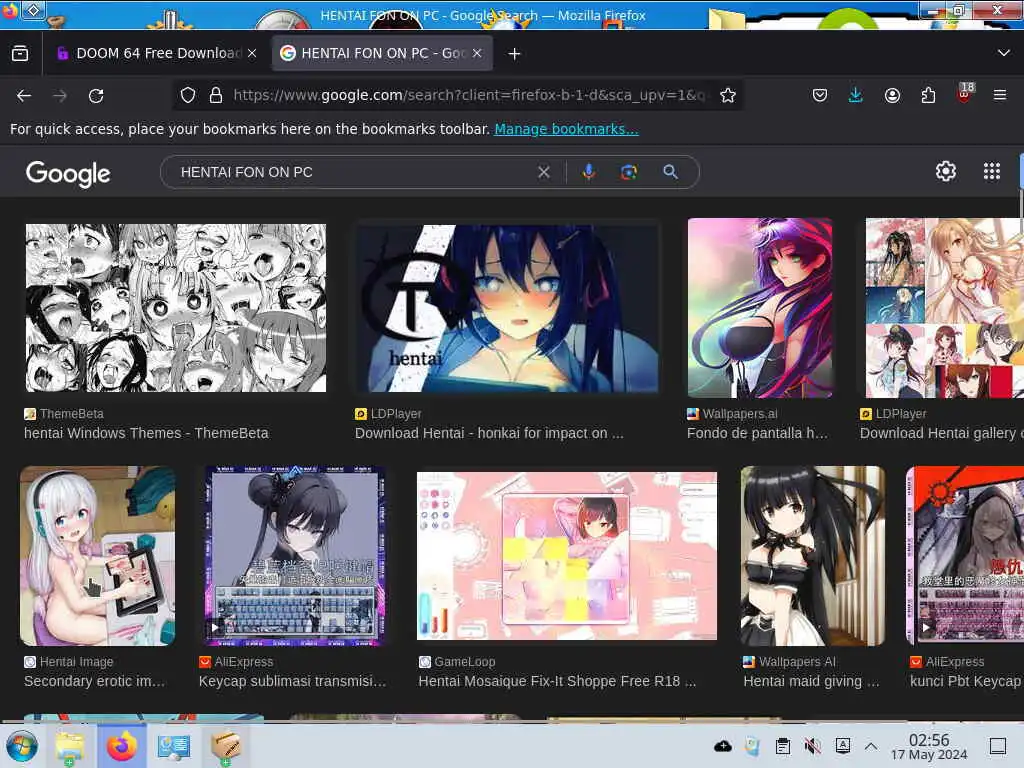Go forward one page
This screenshot has width=1024, height=768.
click(x=60, y=96)
